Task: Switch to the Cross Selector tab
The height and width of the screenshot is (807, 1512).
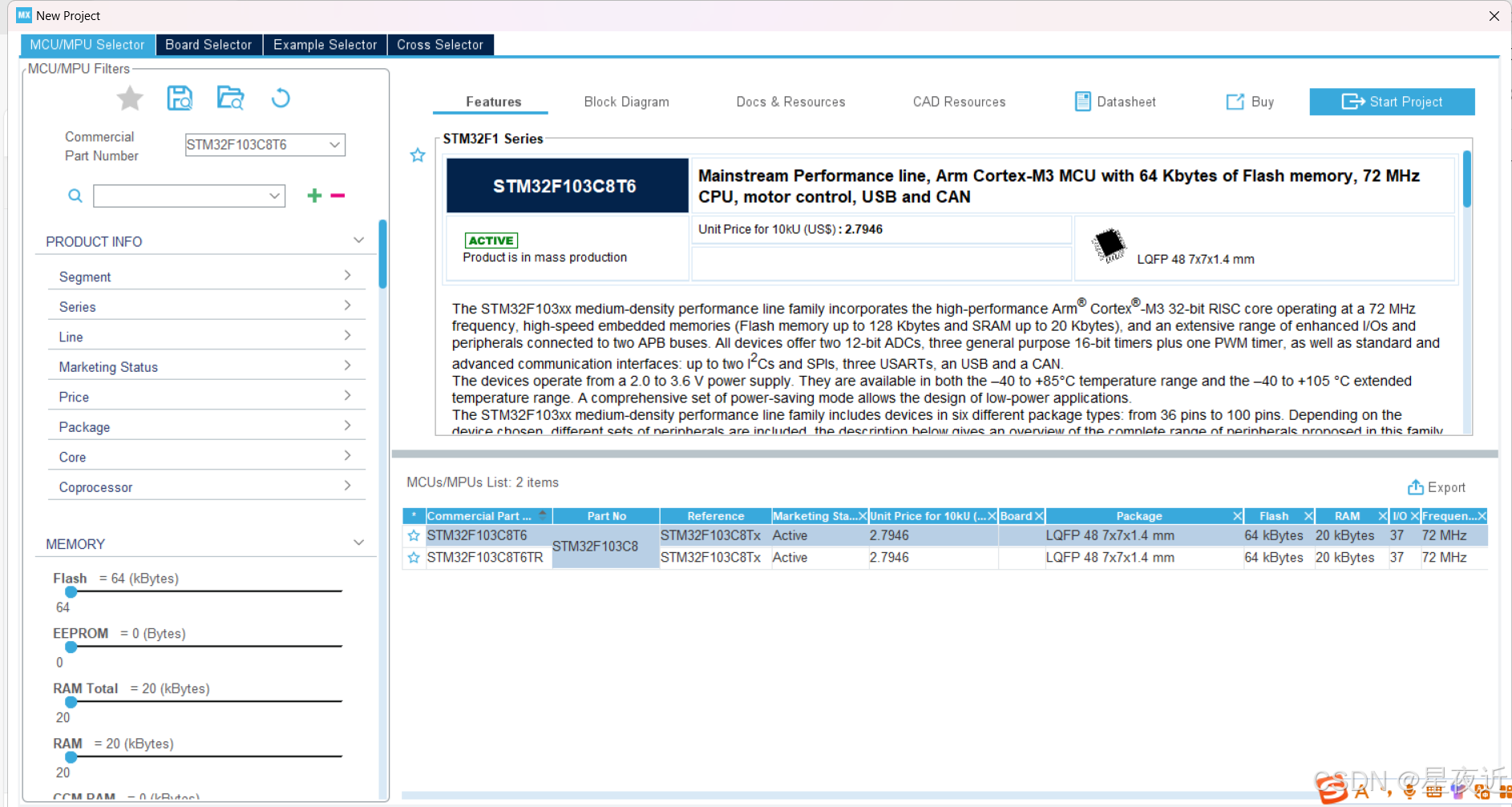Action: tap(440, 45)
